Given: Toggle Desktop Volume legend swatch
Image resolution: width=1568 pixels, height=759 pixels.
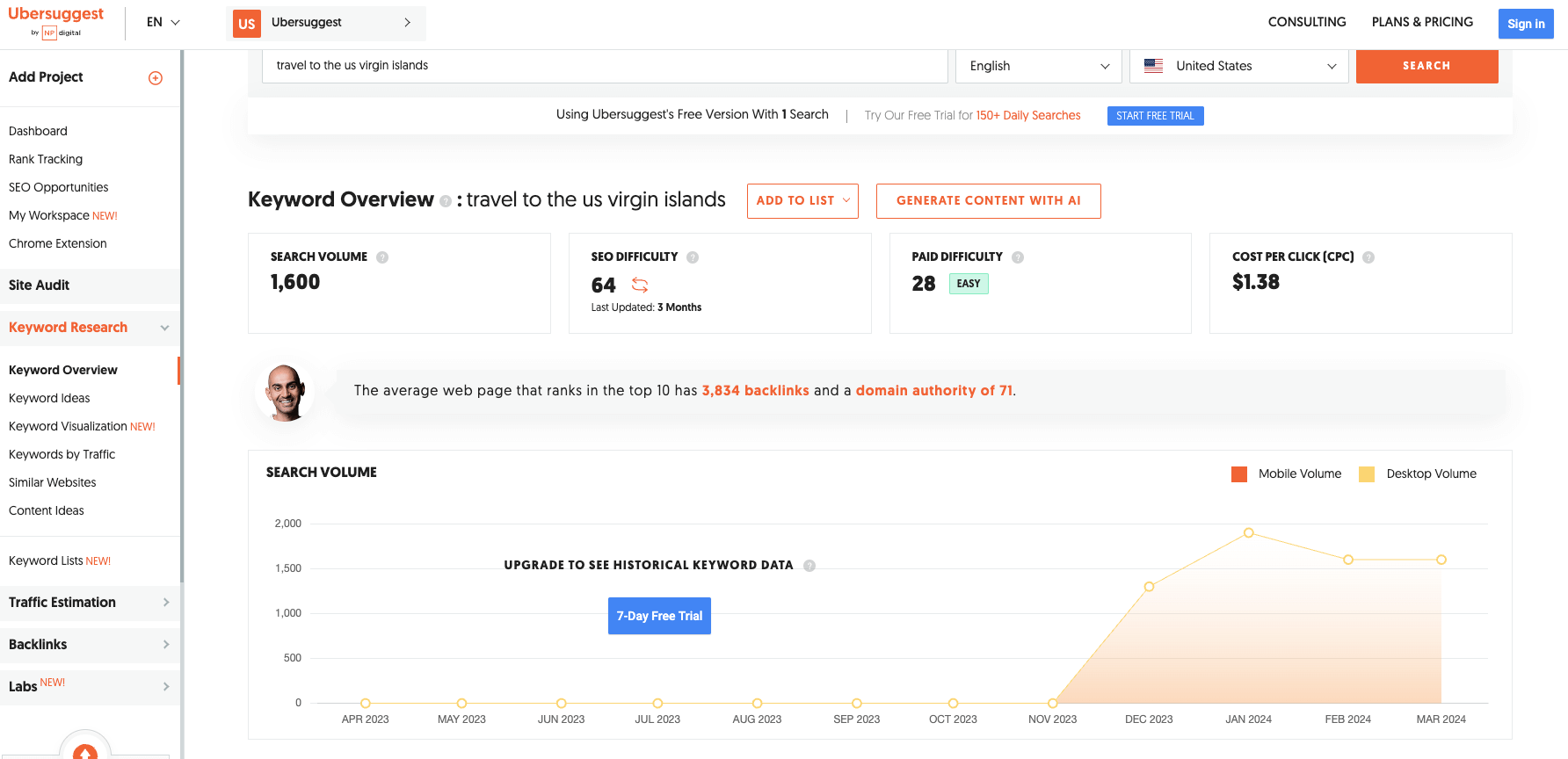Looking at the screenshot, I should [x=1367, y=474].
